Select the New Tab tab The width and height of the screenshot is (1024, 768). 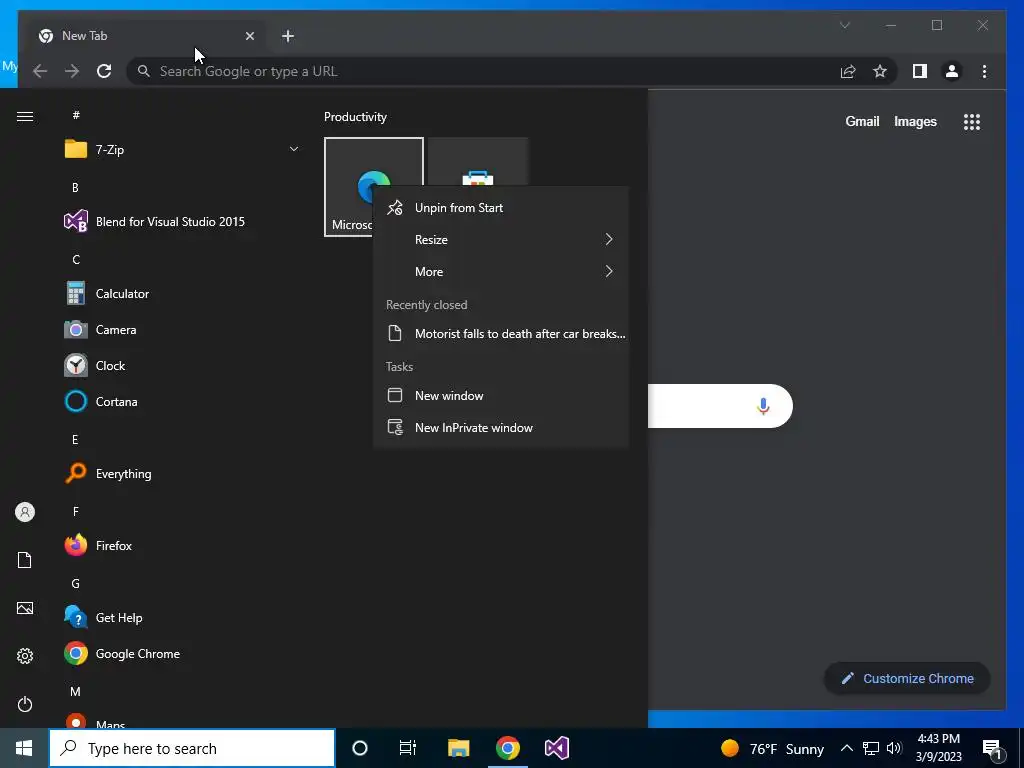(x=142, y=36)
